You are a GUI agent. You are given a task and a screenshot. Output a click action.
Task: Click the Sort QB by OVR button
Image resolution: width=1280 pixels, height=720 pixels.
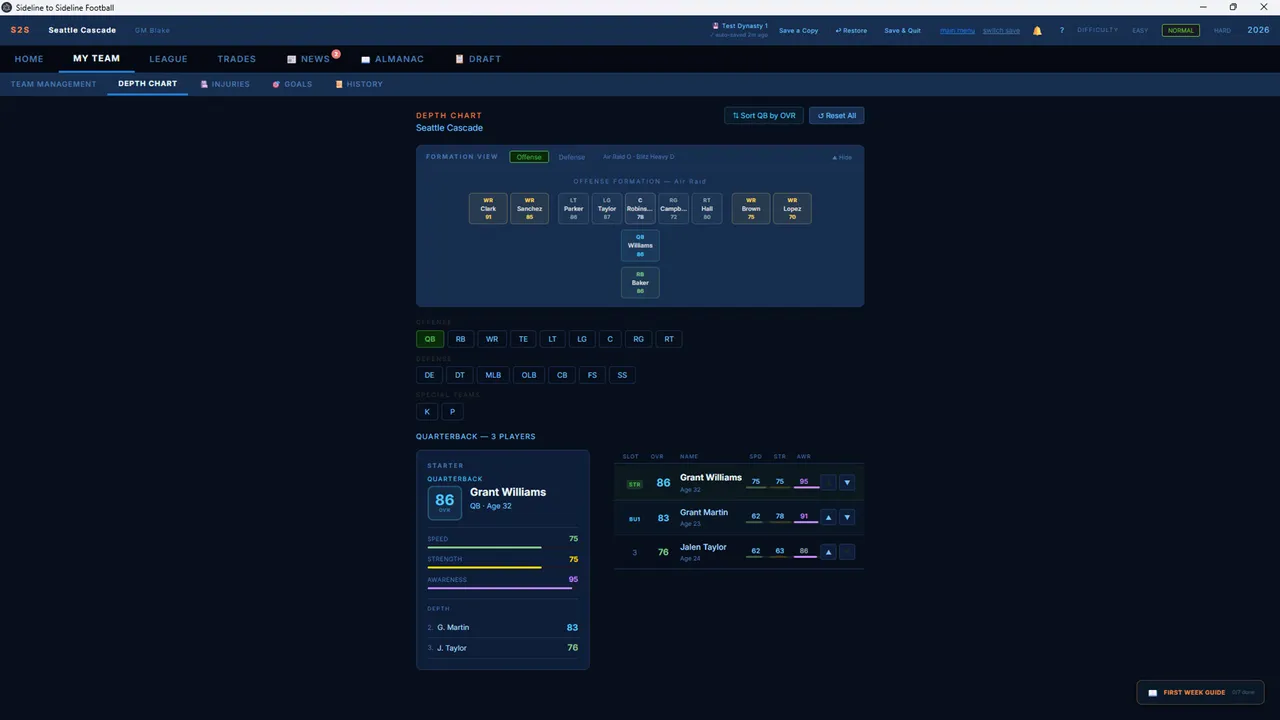tap(764, 116)
